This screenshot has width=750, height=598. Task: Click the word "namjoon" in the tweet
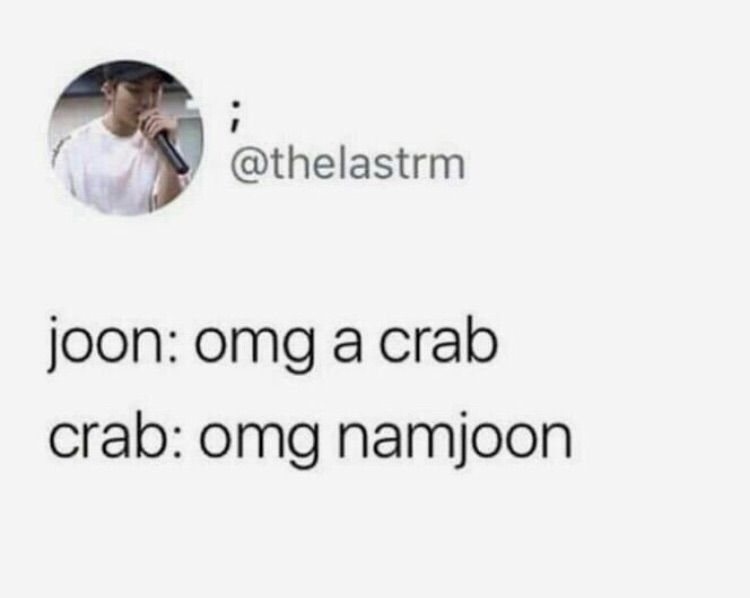pyautogui.click(x=455, y=439)
